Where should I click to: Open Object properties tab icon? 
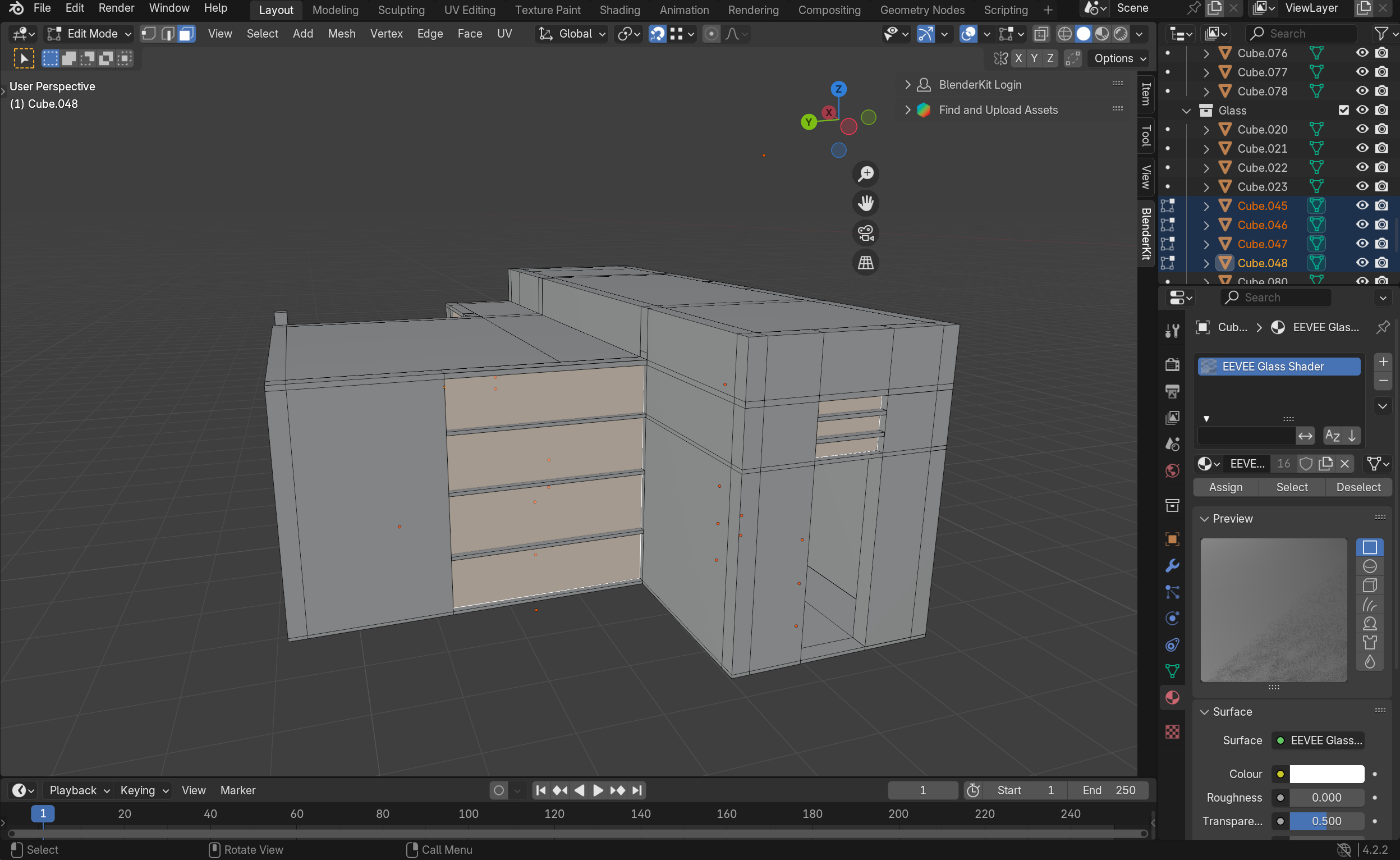pyautogui.click(x=1172, y=539)
